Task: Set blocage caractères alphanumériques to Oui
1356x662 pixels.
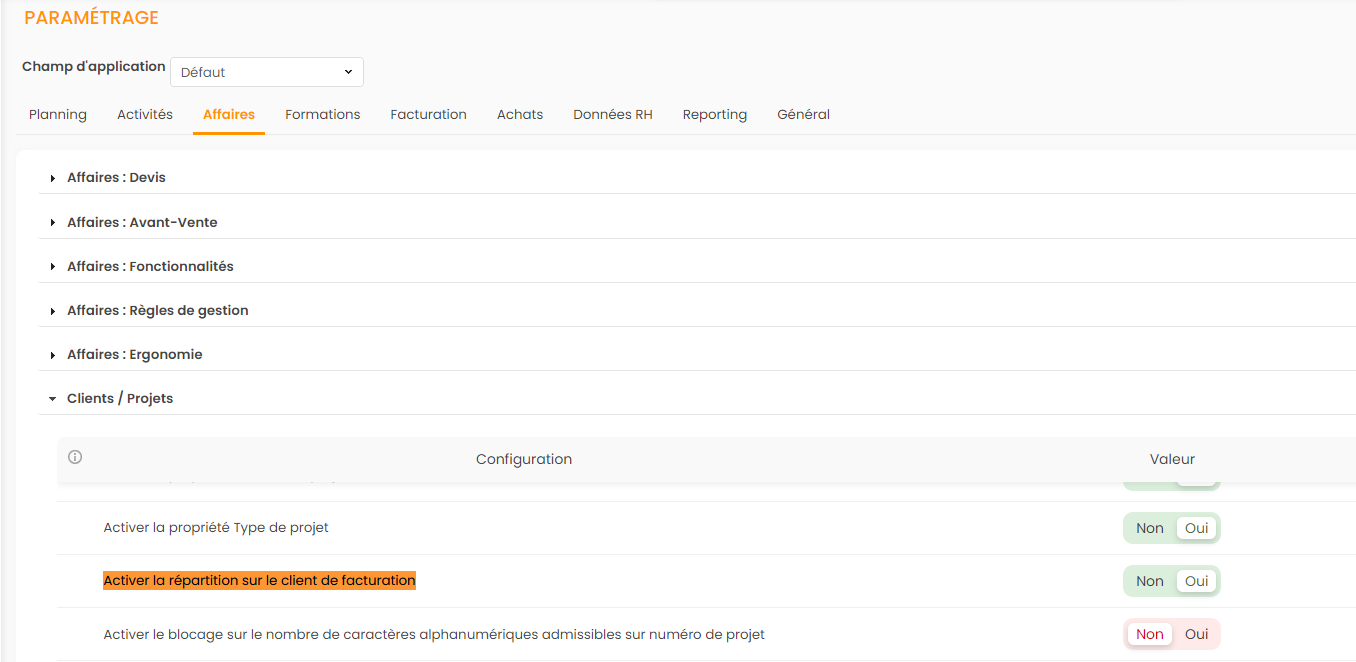Action: pyautogui.click(x=1196, y=634)
